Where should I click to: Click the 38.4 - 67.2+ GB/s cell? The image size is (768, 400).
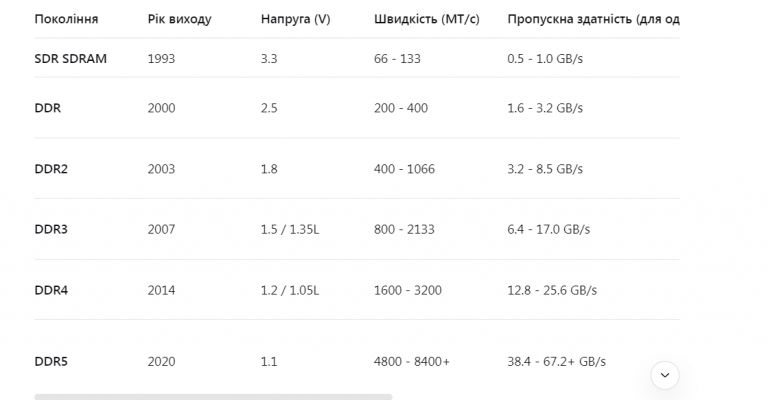pos(556,361)
